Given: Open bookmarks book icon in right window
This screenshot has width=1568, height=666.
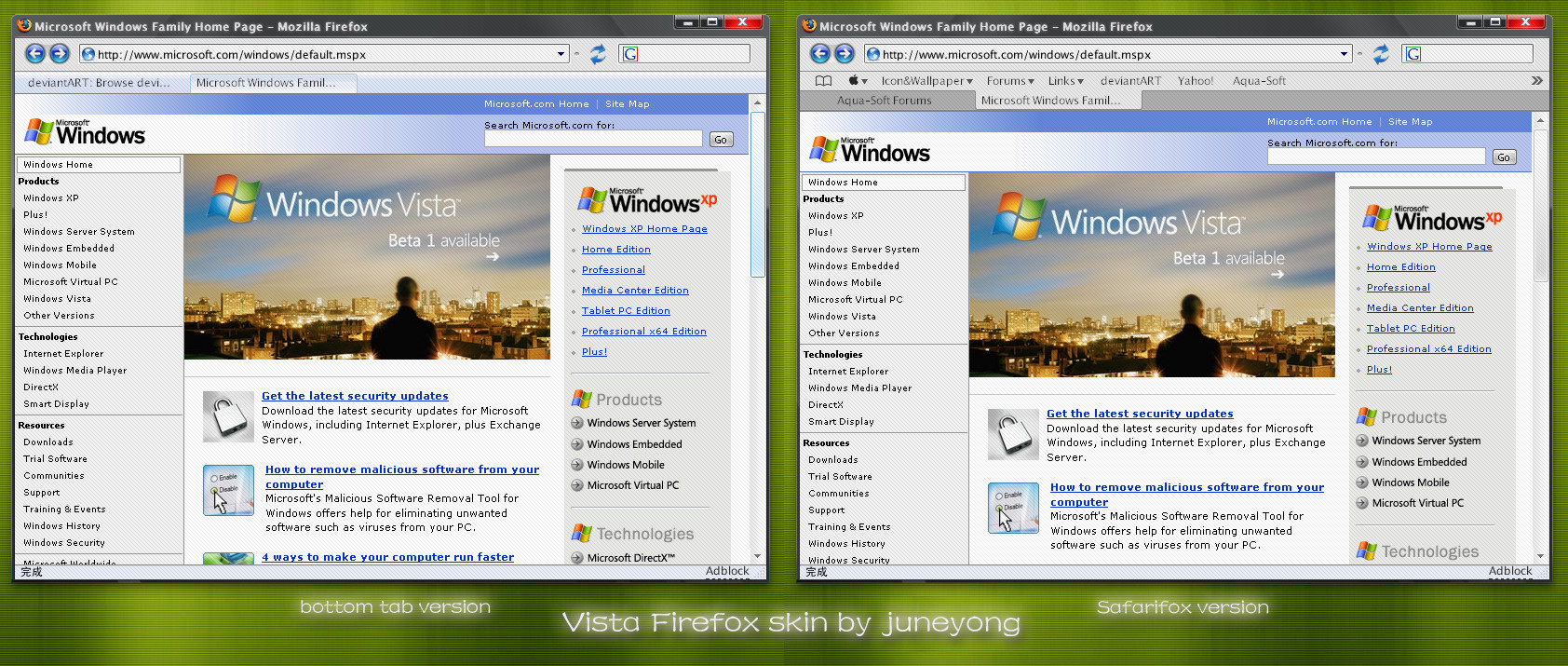Looking at the screenshot, I should 824,81.
